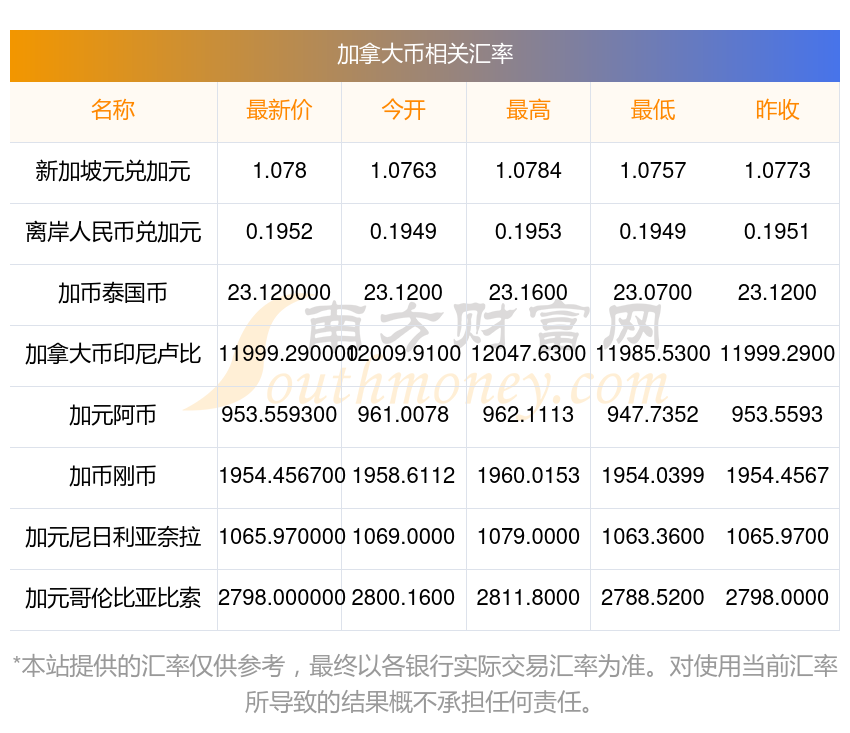Open the 加元哥伦比亚比索 row label

(113, 598)
